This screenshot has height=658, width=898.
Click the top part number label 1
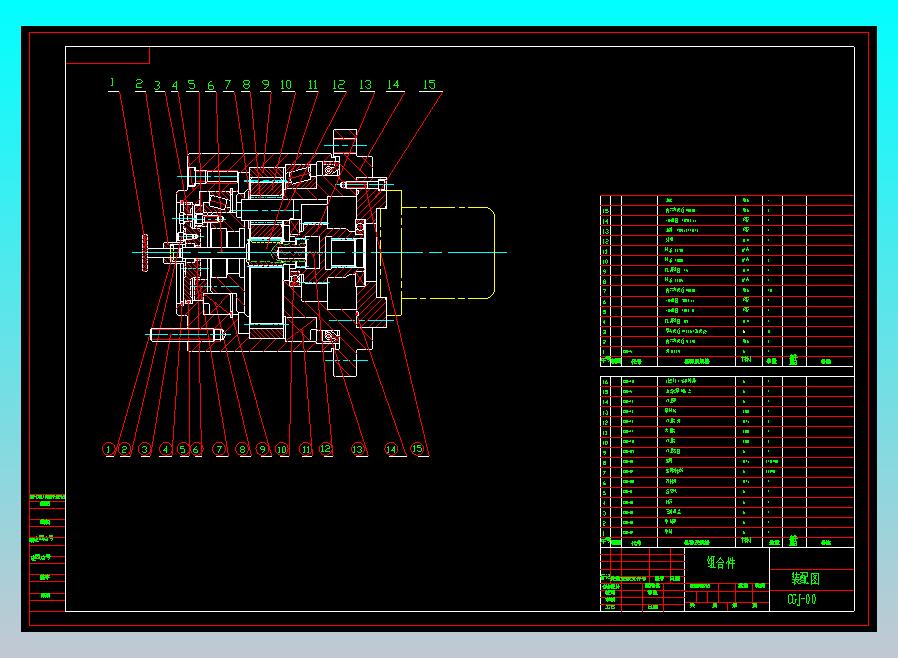[x=112, y=83]
